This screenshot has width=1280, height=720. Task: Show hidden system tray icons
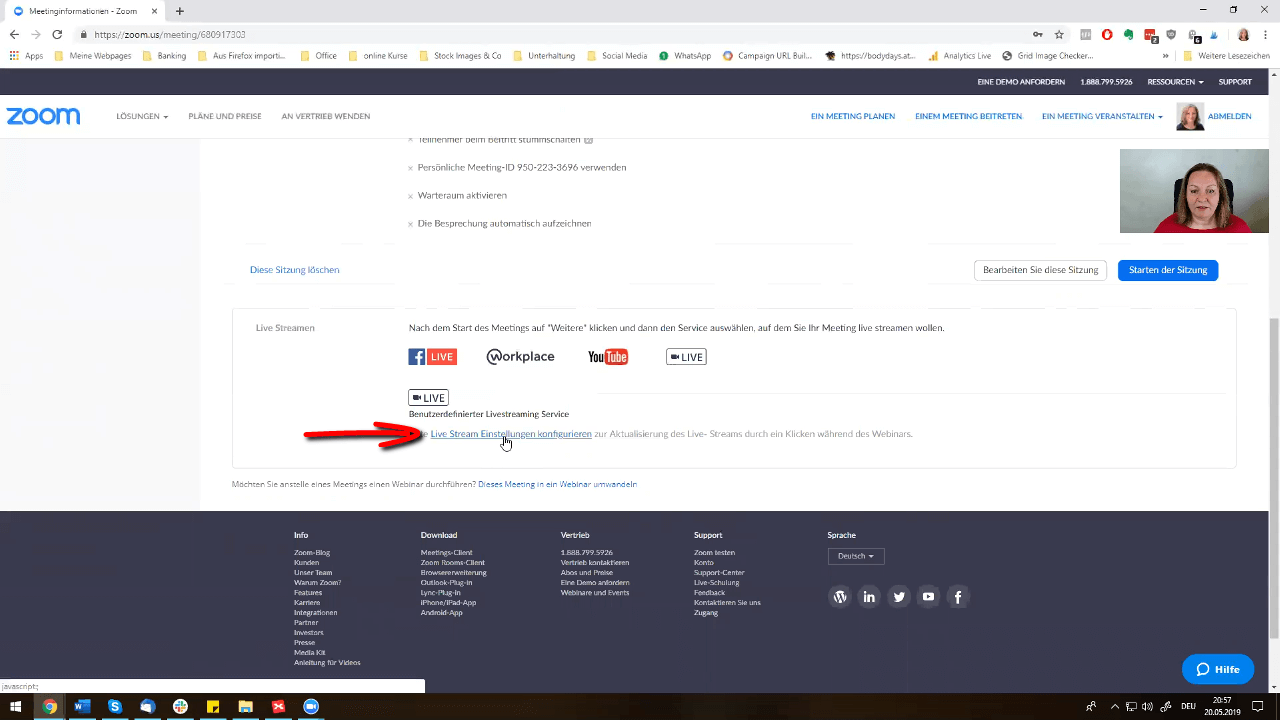tap(1115, 706)
